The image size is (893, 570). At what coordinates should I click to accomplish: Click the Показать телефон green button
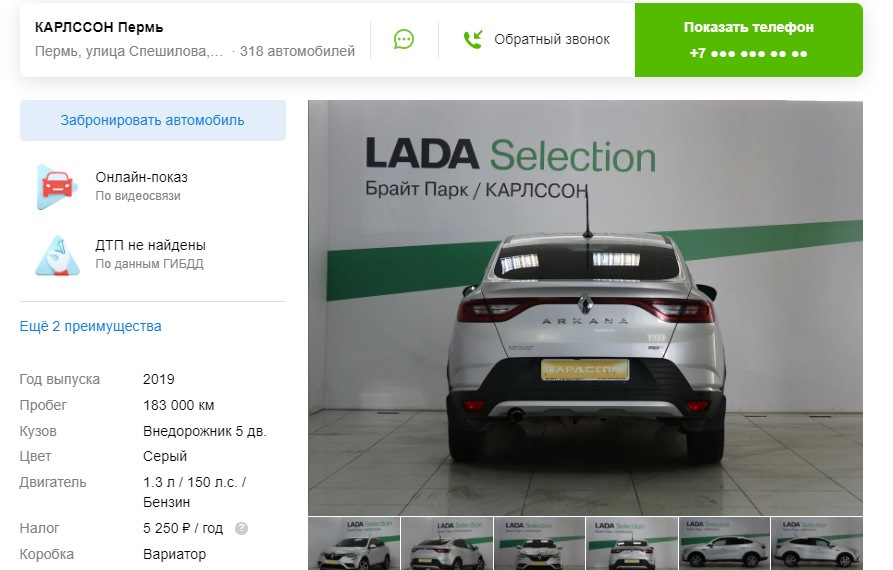click(x=748, y=40)
